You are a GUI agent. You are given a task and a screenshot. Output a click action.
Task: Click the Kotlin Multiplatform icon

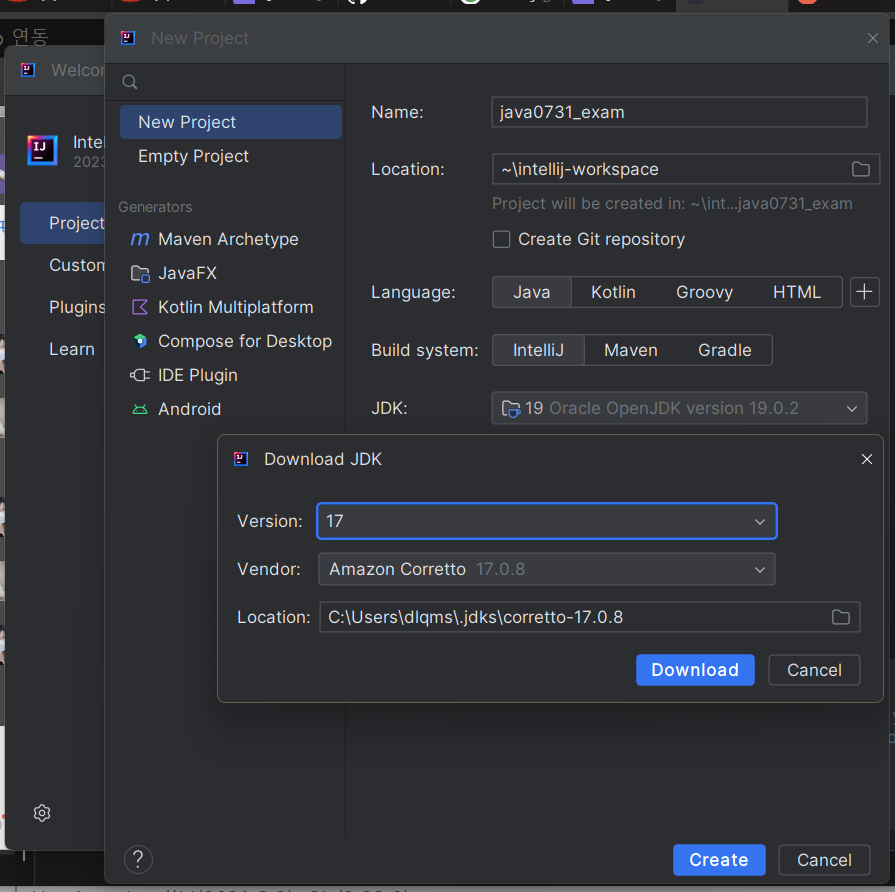140,308
